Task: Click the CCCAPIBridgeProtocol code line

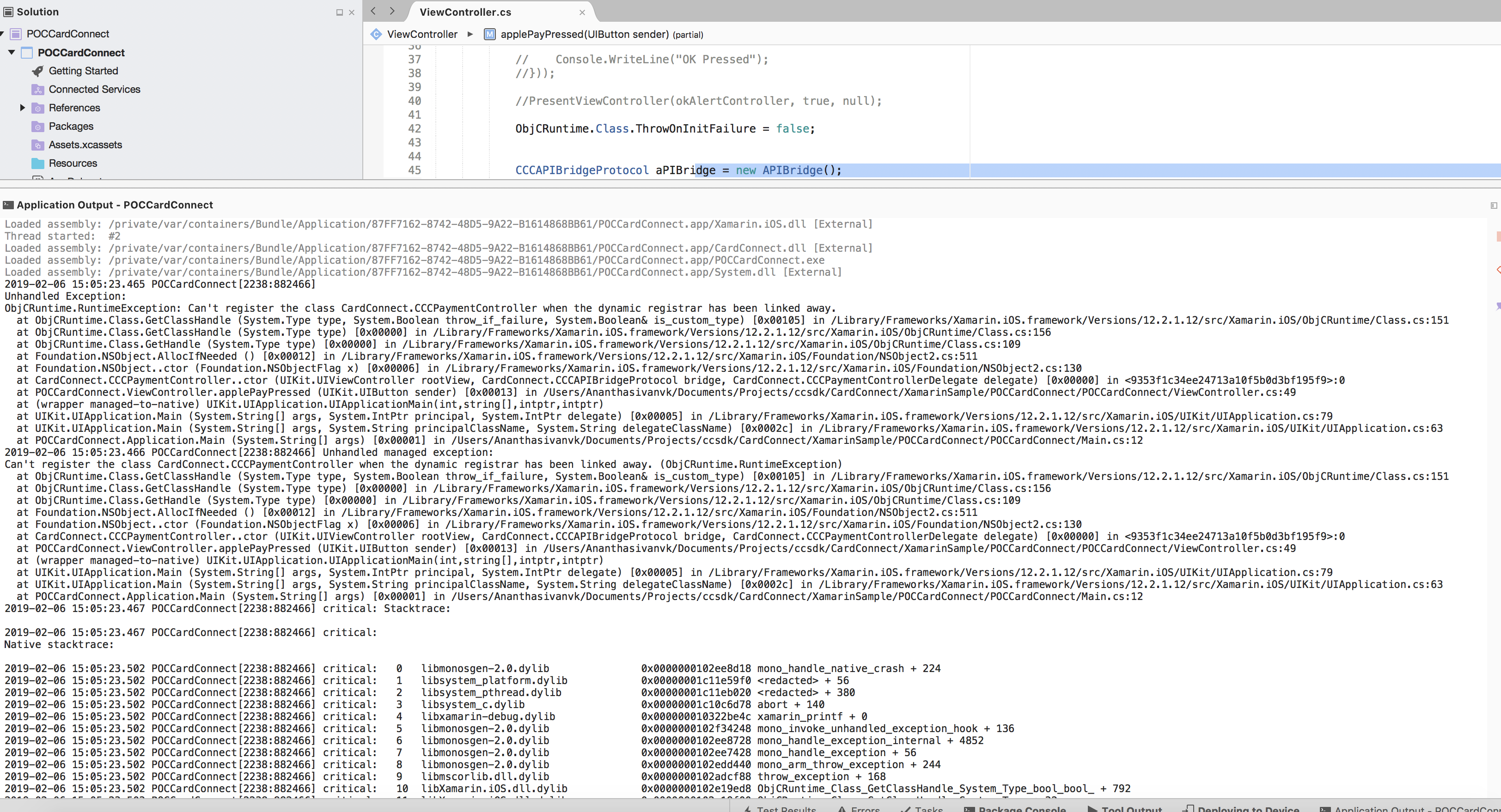Action: point(678,171)
